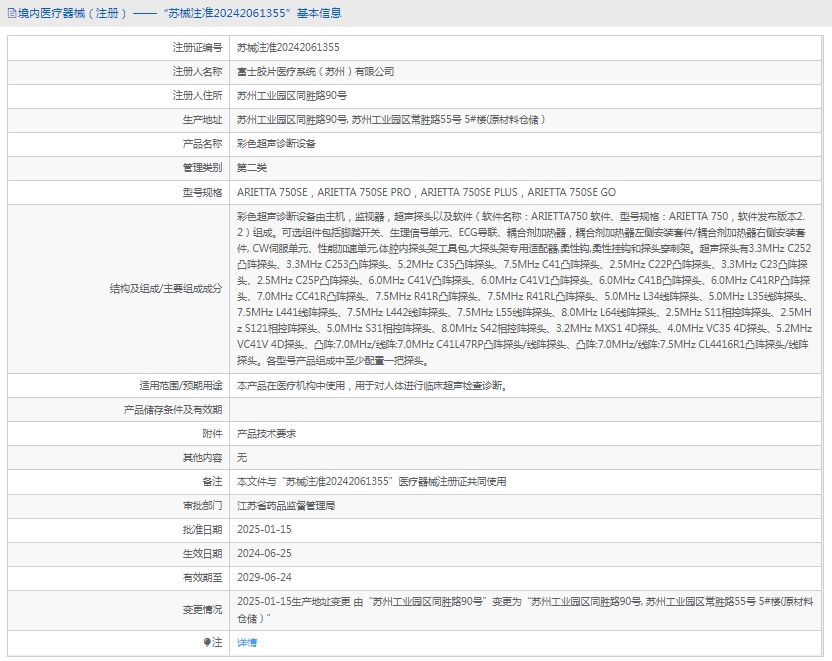Click management category value 第二类
The height and width of the screenshot is (661, 832).
252,168
